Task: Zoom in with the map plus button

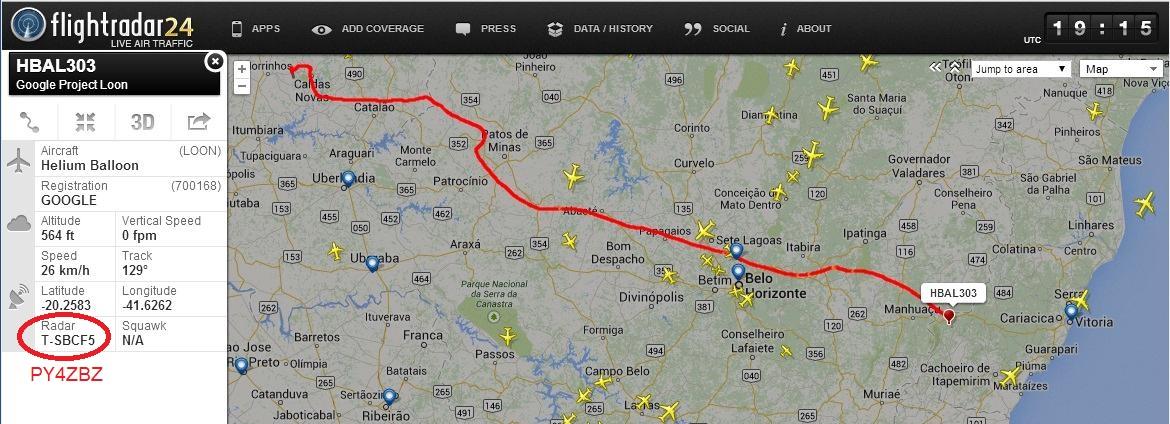Action: coord(242,69)
